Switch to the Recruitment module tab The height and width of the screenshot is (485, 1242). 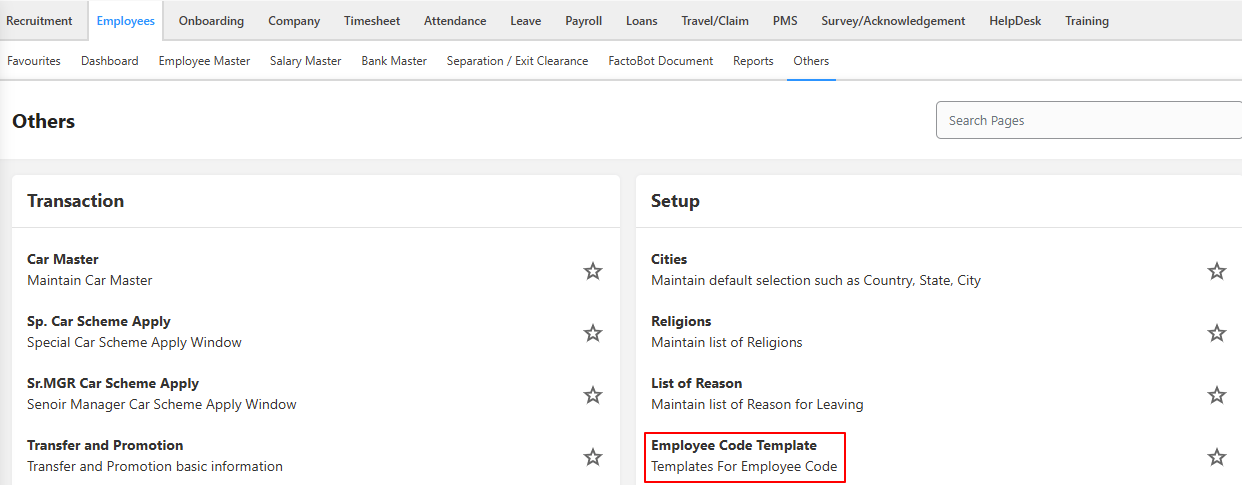[x=39, y=21]
